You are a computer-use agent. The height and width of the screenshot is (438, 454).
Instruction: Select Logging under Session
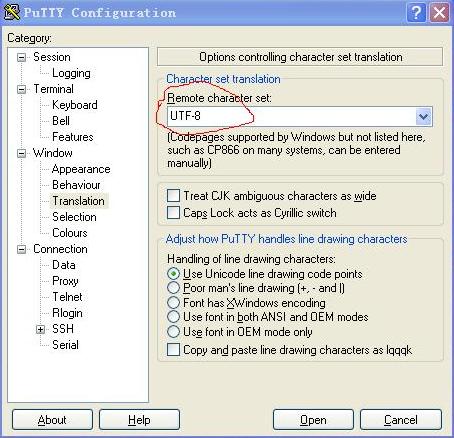71,73
